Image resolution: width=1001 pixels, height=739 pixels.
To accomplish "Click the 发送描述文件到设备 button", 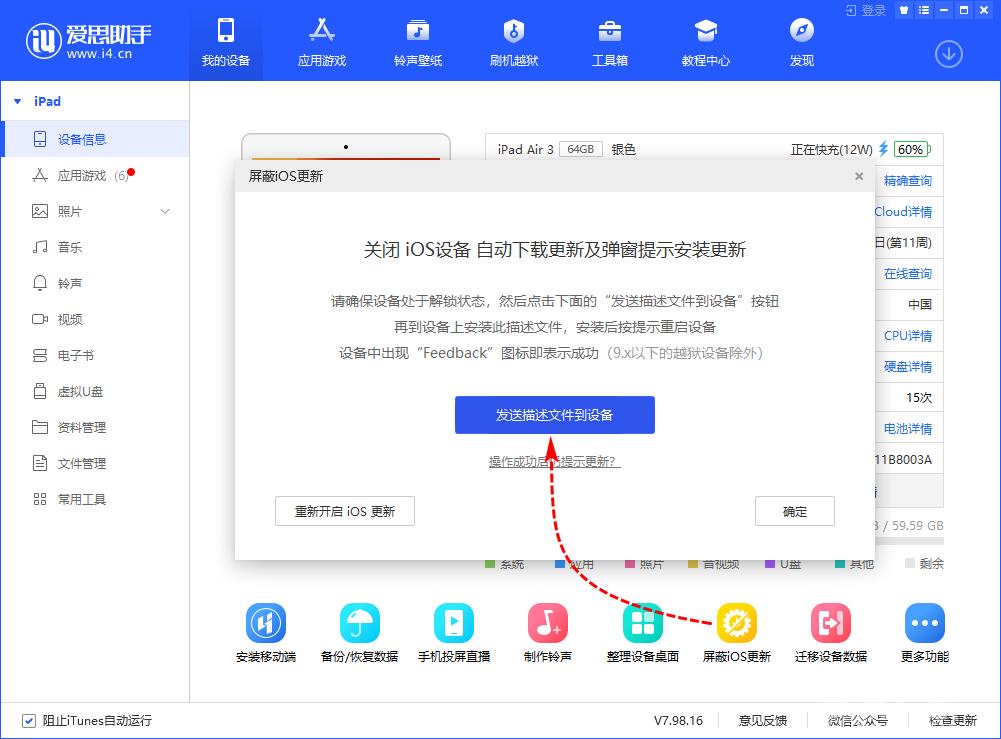I will (x=554, y=415).
